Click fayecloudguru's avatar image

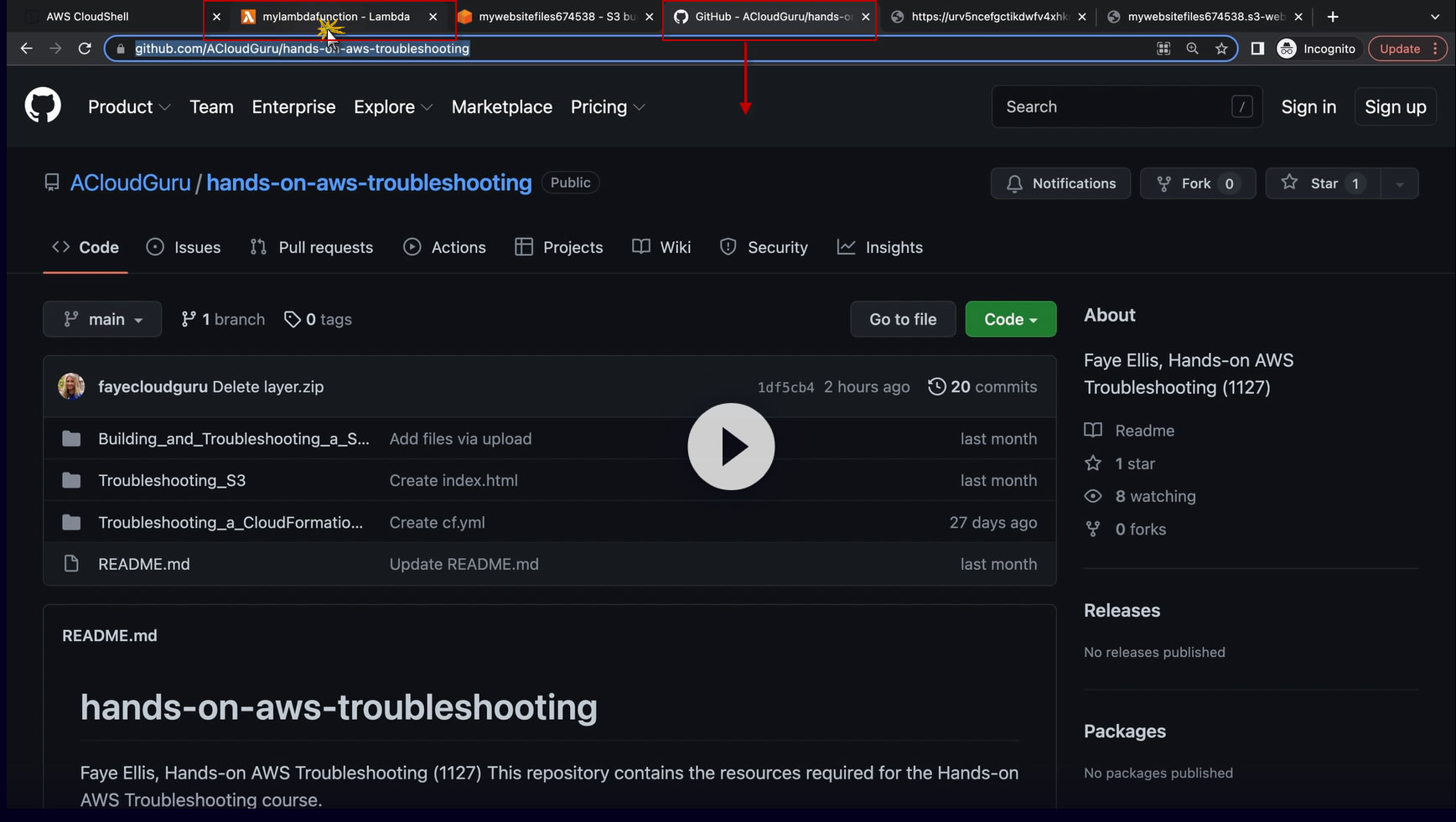(71, 386)
